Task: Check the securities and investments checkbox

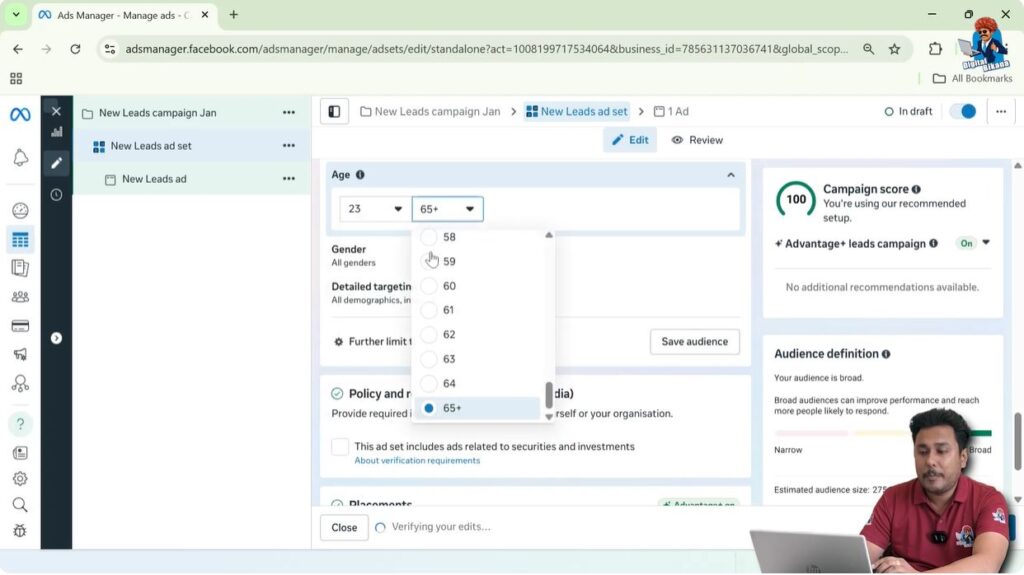Action: coord(340,446)
